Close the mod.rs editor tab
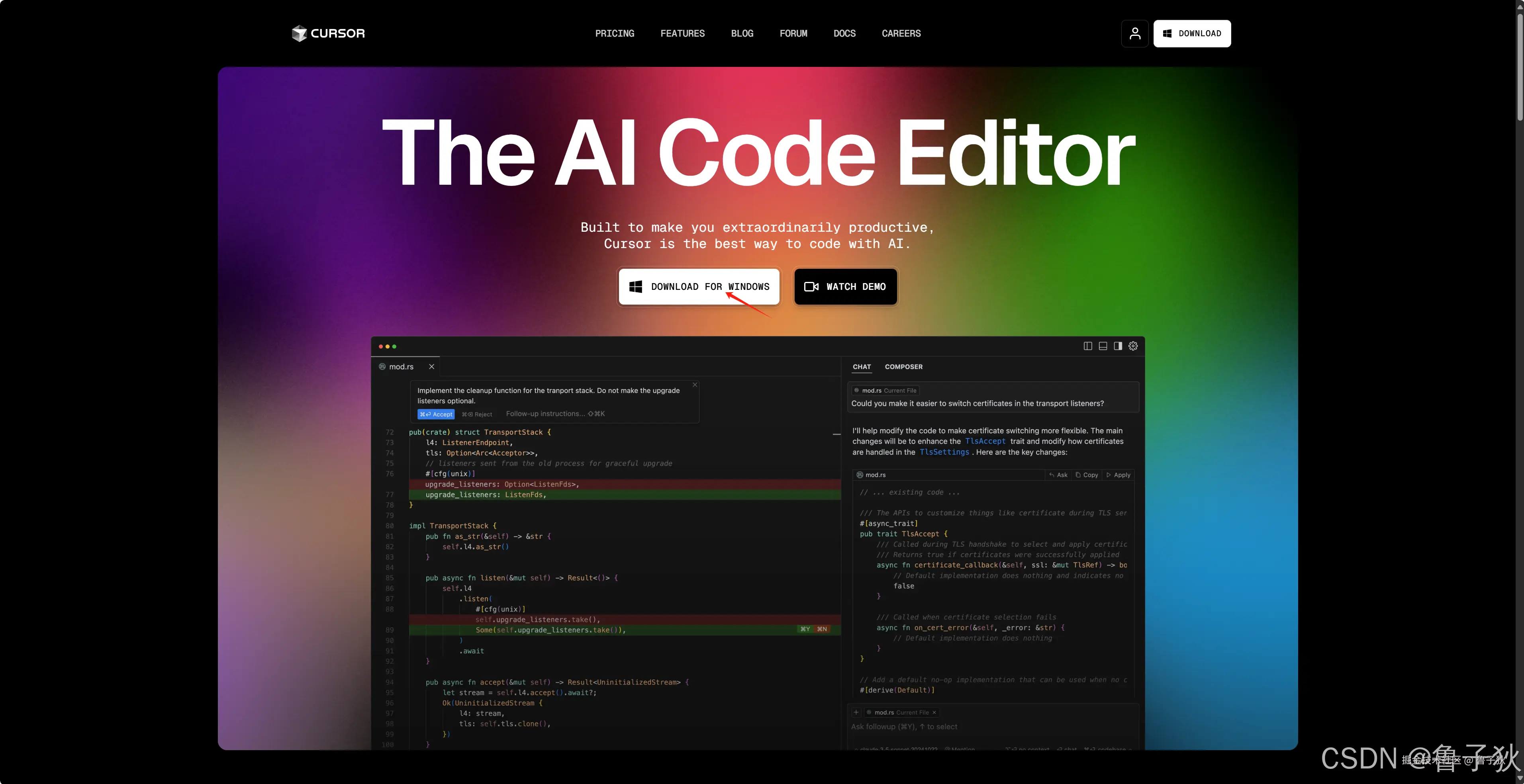The width and height of the screenshot is (1524, 784). click(431, 367)
